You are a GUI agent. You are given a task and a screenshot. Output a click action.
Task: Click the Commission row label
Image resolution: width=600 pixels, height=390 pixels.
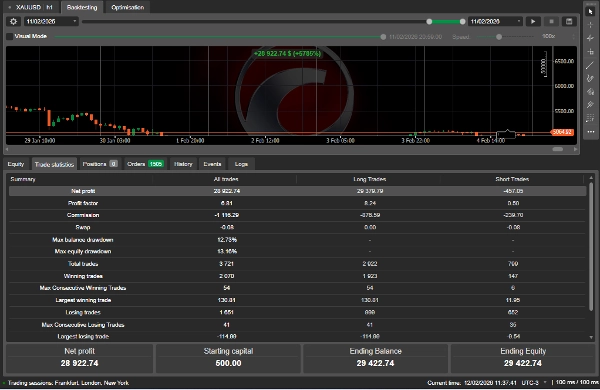point(83,215)
